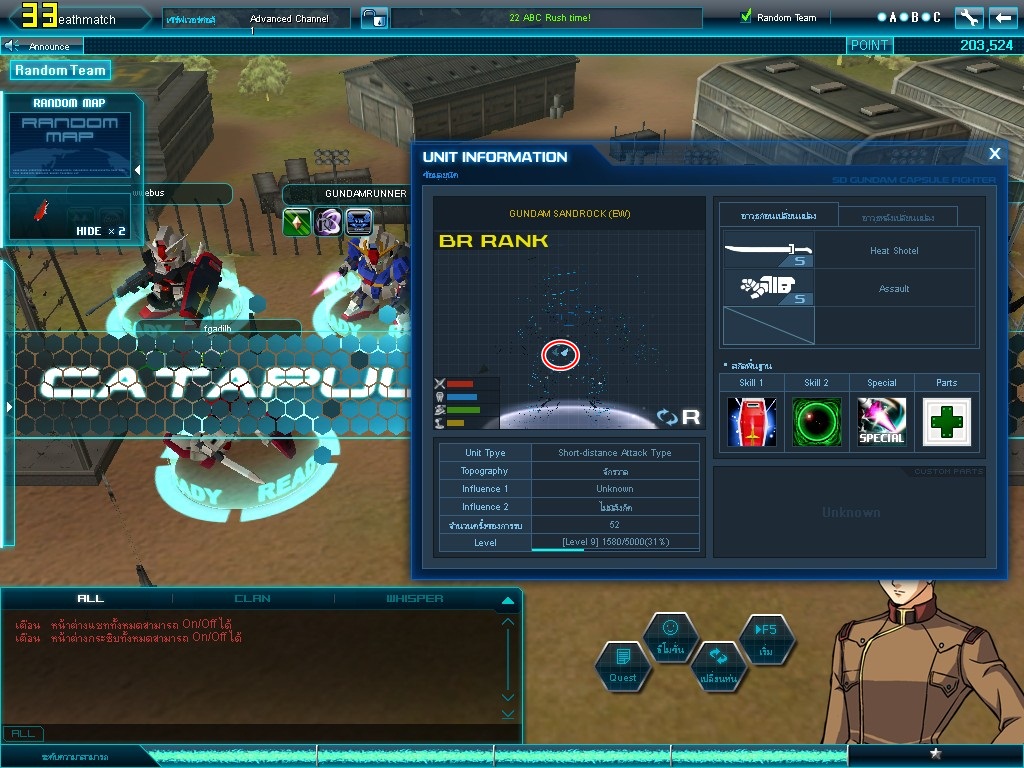Image resolution: width=1024 pixels, height=768 pixels.
Task: Switch to the second weapon set tab
Action: click(x=898, y=217)
